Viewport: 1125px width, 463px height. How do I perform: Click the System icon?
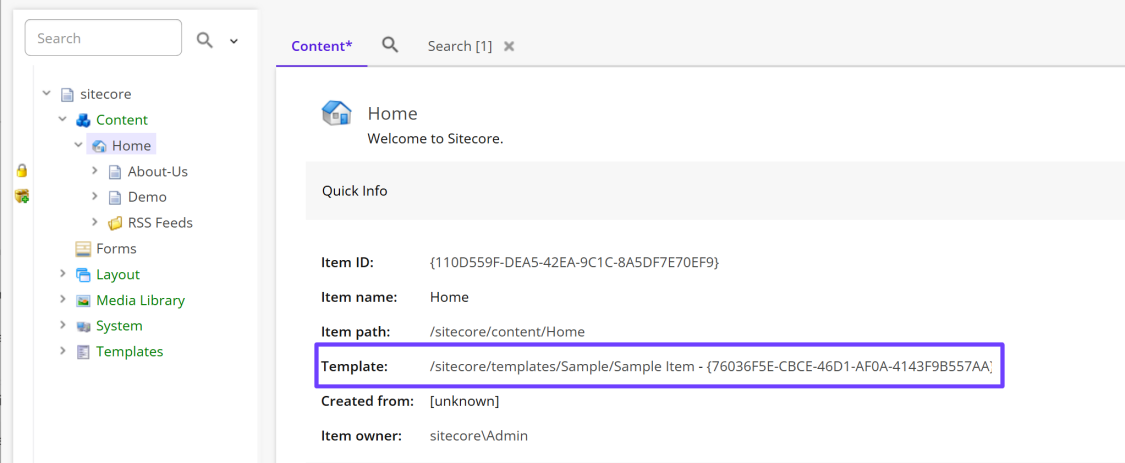point(83,326)
